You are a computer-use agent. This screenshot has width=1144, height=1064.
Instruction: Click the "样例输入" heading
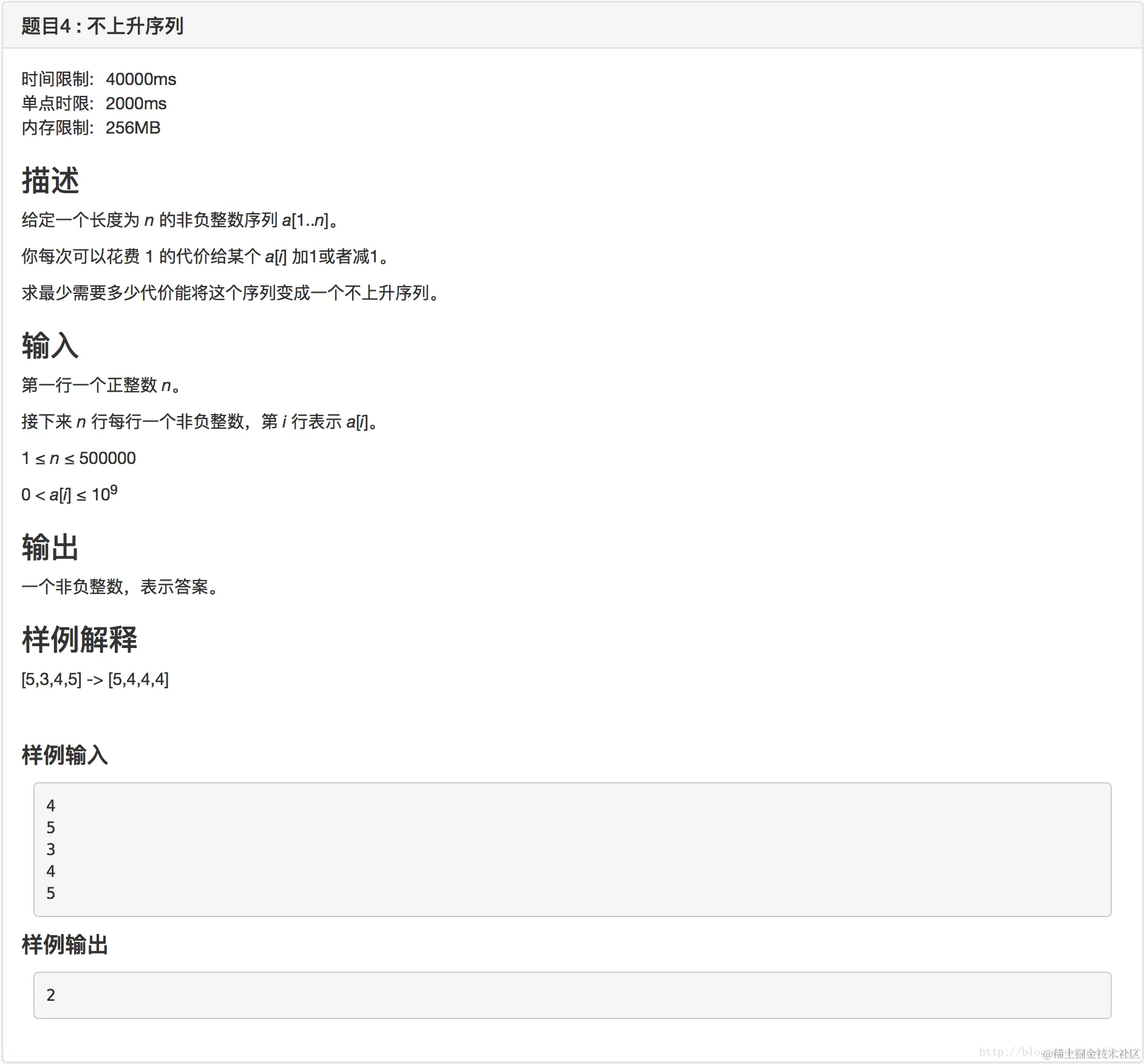65,755
